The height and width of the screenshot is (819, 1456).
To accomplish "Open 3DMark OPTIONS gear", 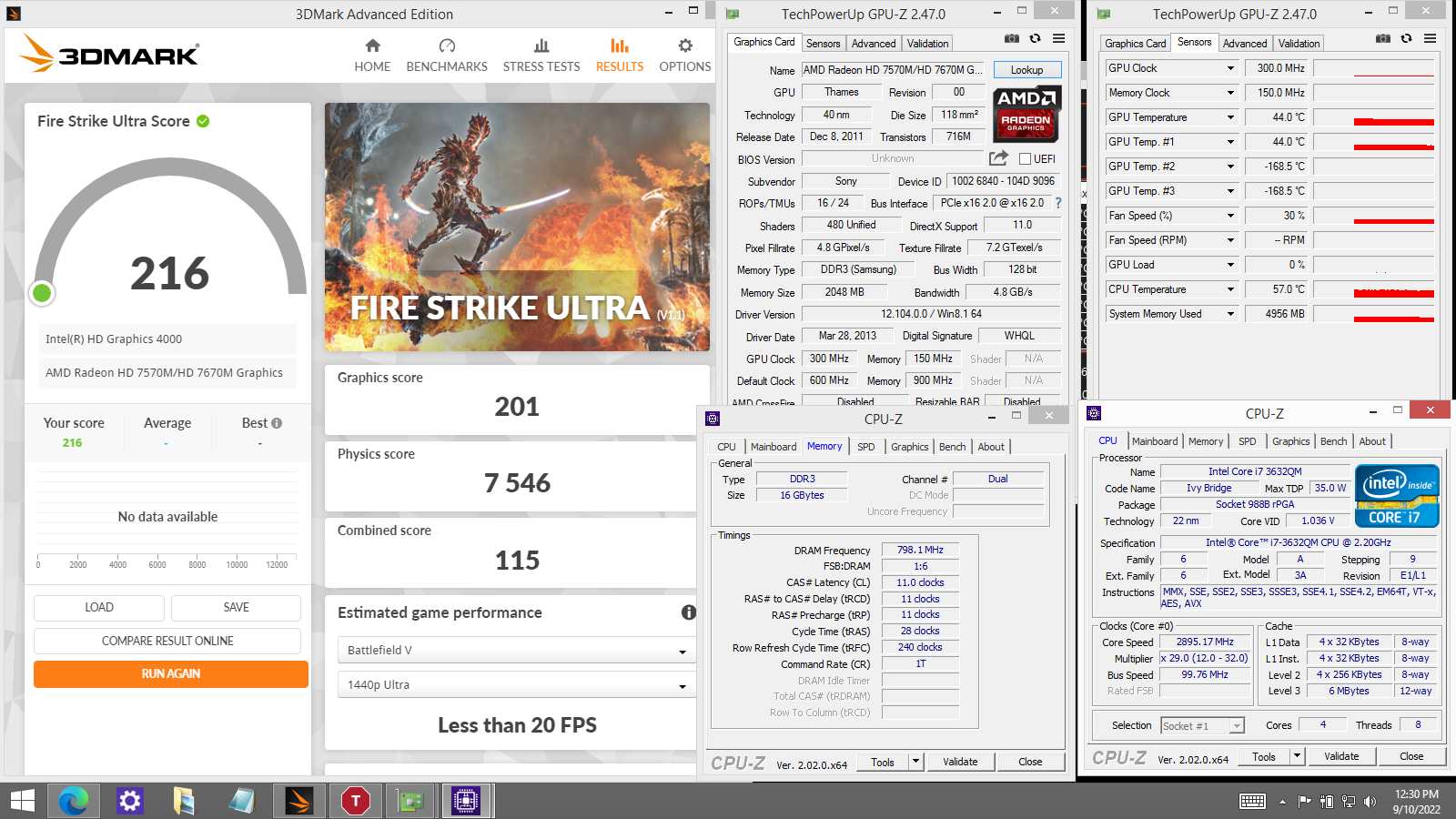I will (x=685, y=45).
